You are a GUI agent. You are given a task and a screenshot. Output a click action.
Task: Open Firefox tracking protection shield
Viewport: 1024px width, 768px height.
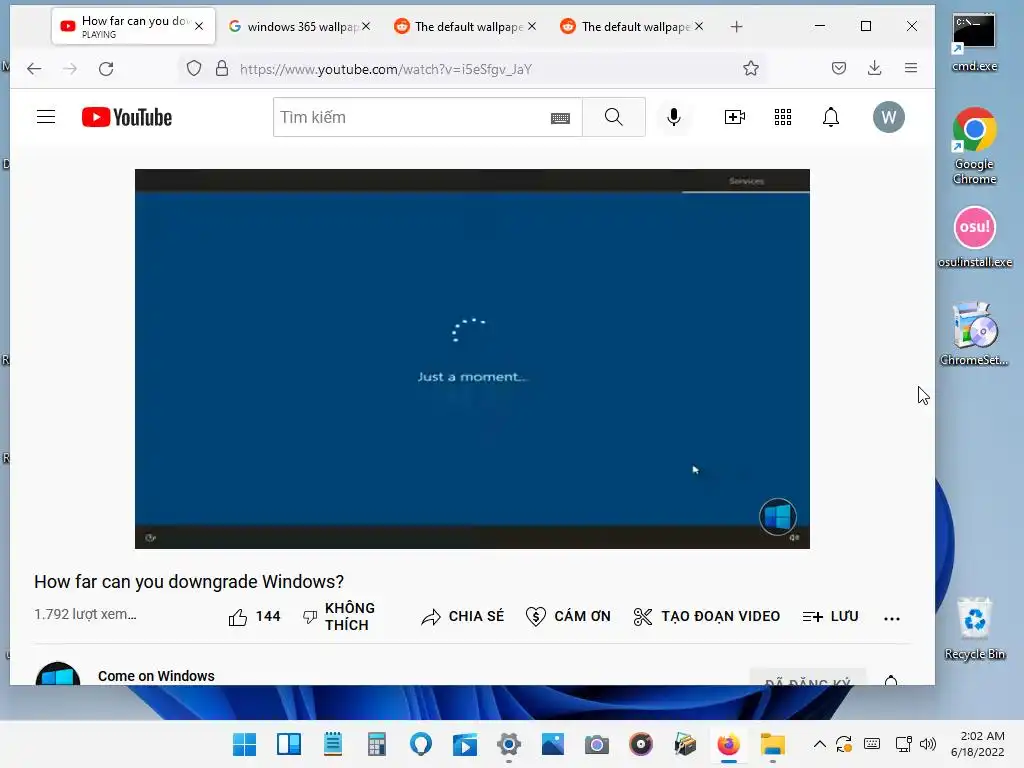coord(194,69)
